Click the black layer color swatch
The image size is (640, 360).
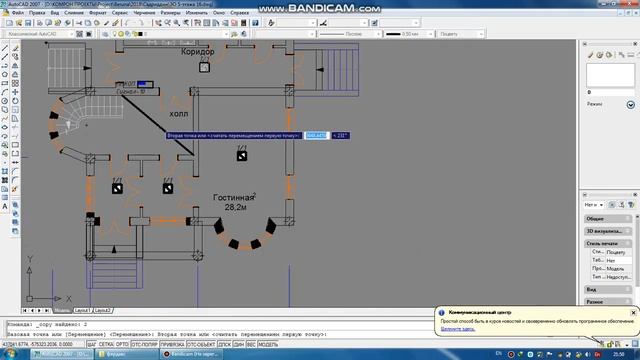140,34
